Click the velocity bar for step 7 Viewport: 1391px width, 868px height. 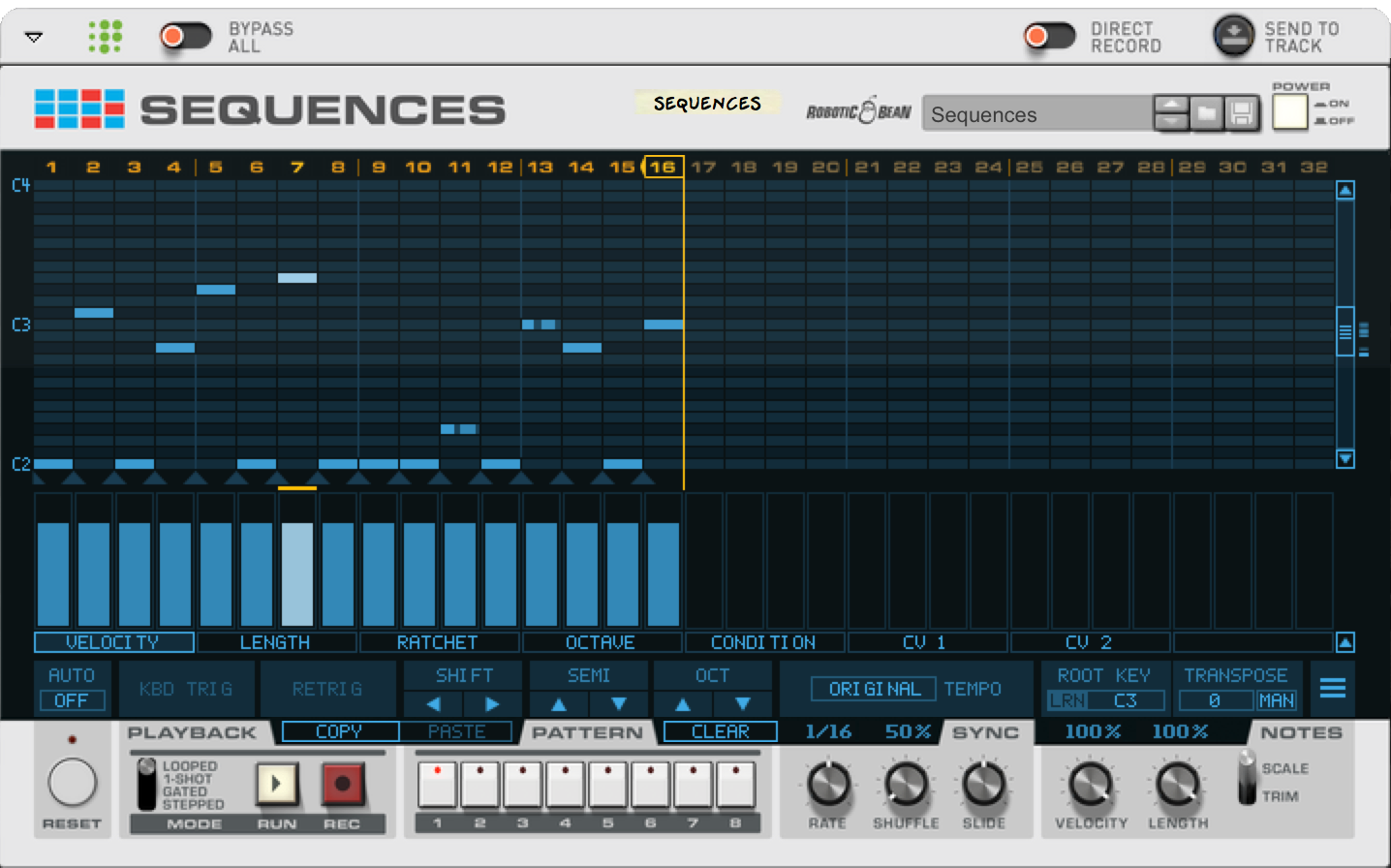click(x=297, y=574)
